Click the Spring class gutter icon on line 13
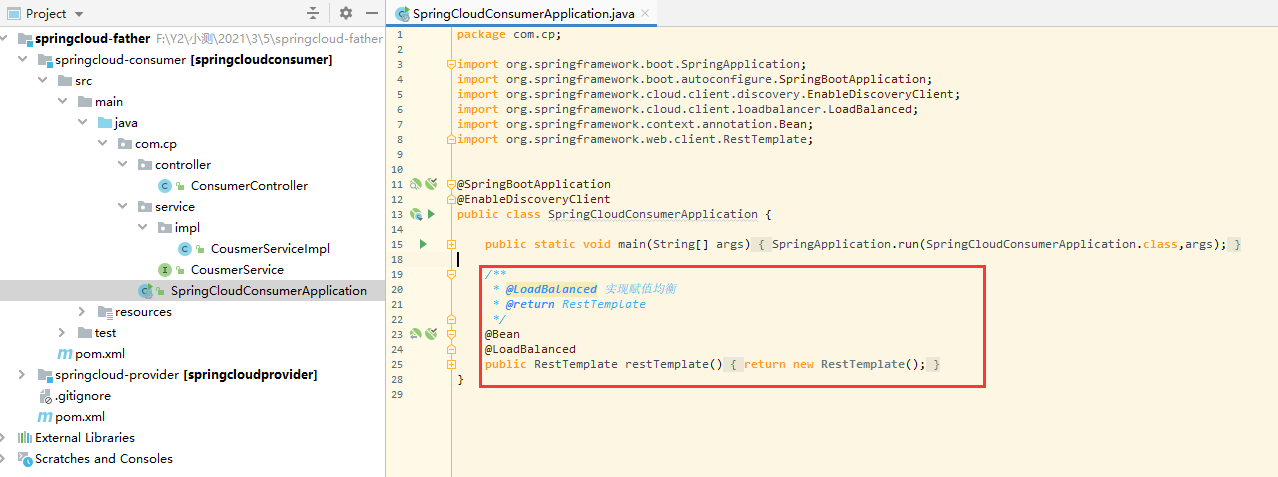This screenshot has width=1278, height=477. 416,214
